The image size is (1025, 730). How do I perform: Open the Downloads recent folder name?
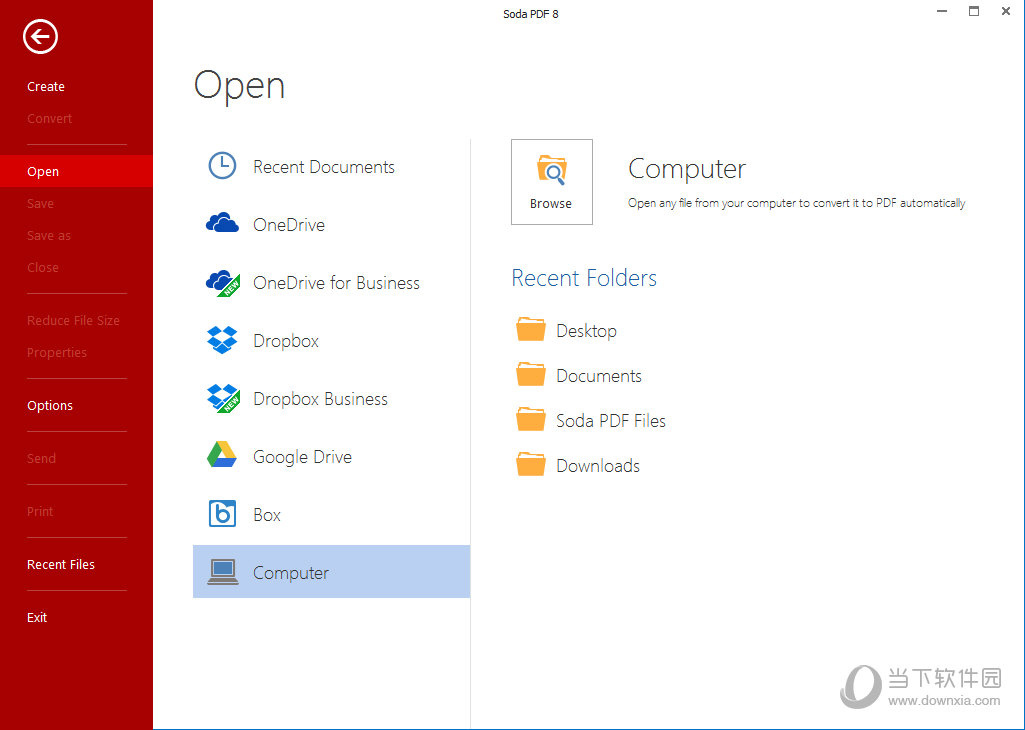click(597, 466)
